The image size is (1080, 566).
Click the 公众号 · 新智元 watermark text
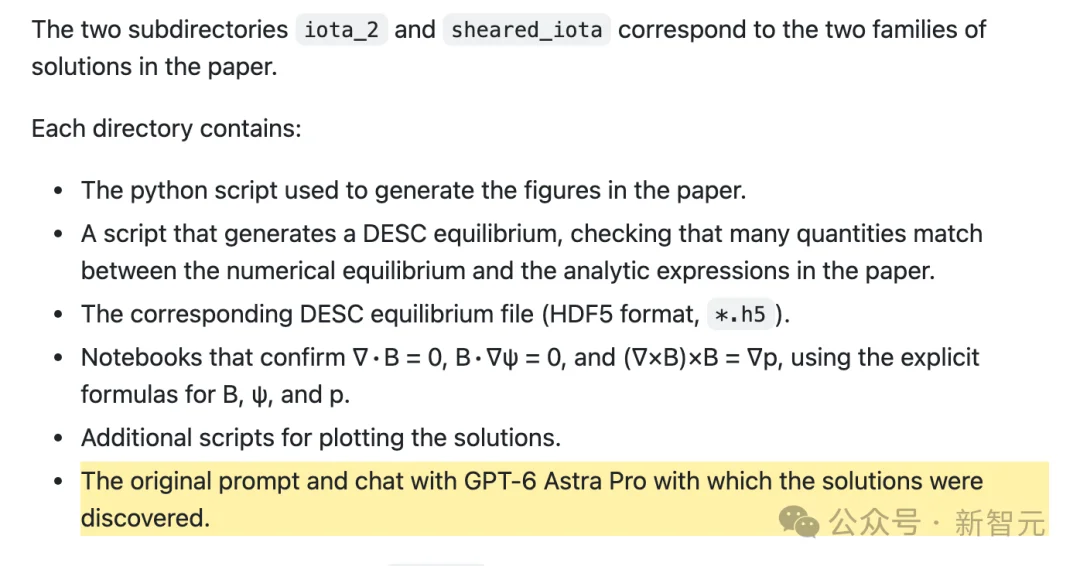(937, 522)
